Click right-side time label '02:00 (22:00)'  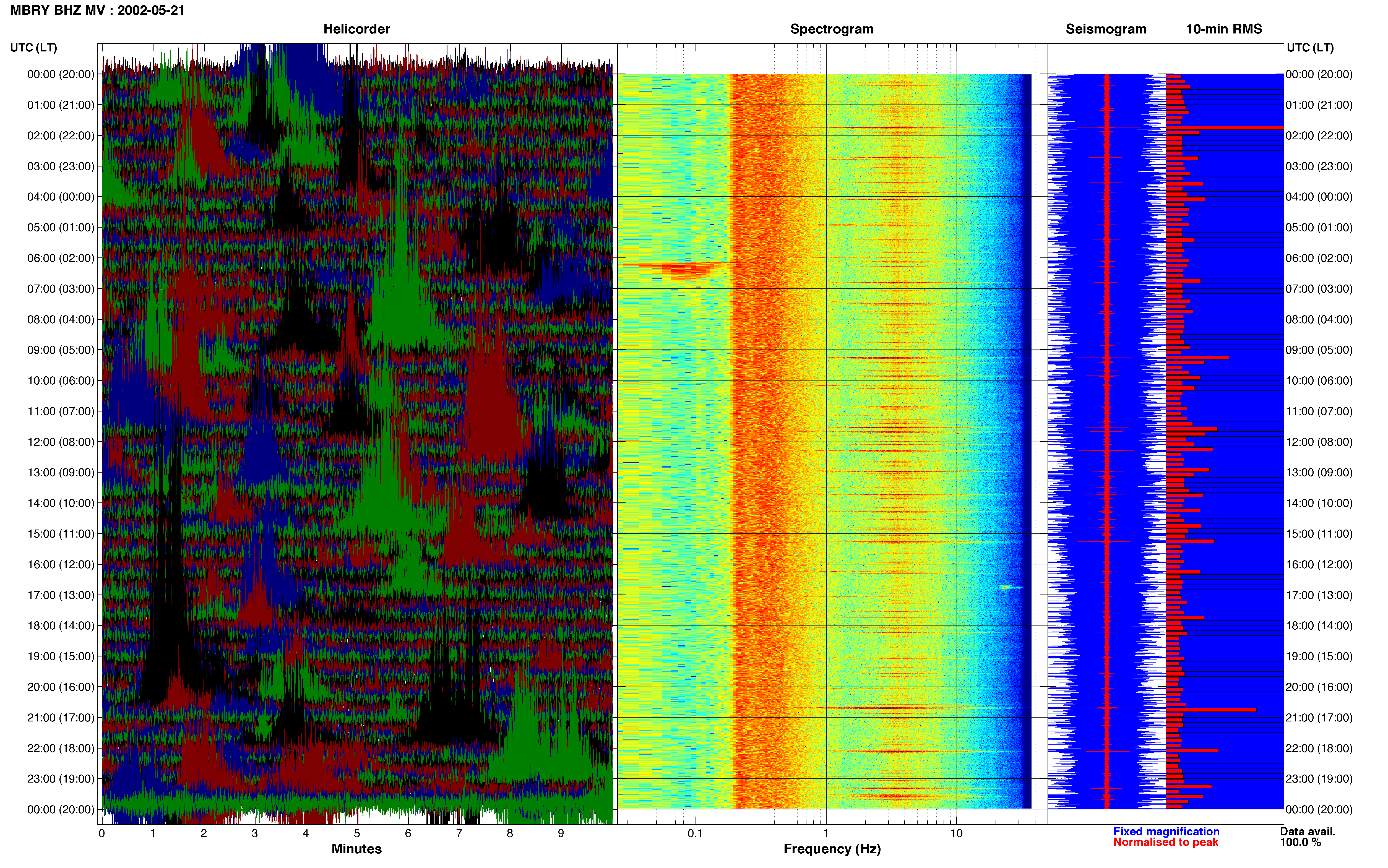1319,135
